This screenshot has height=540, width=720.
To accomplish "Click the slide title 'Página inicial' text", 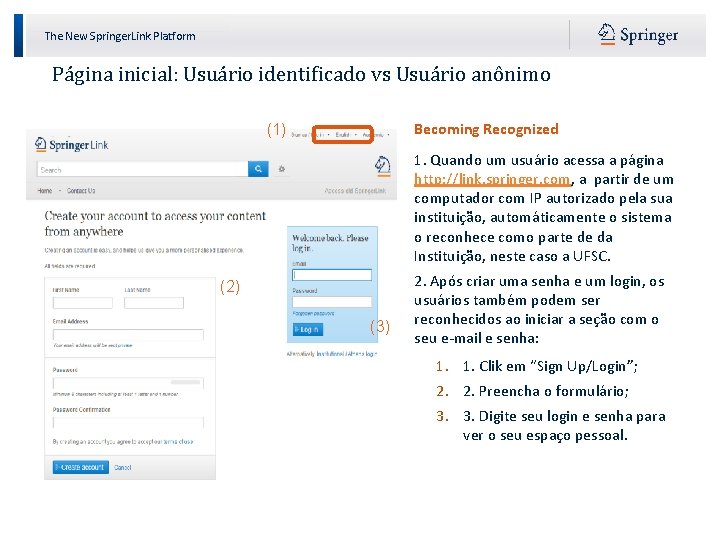I will (301, 74).
